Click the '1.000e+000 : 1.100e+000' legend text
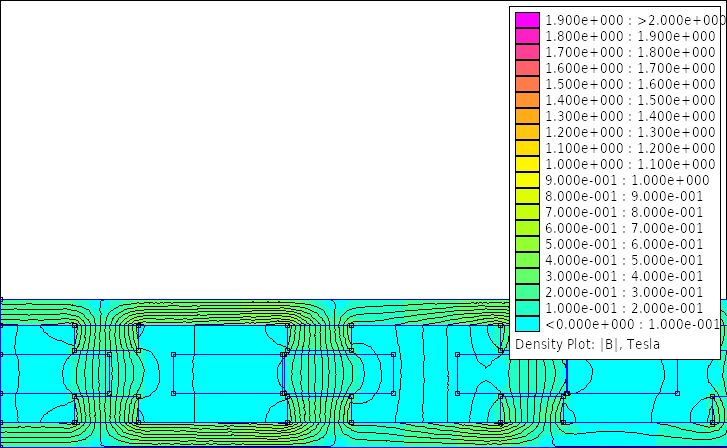Viewport: 727px width, 448px height. click(630, 164)
